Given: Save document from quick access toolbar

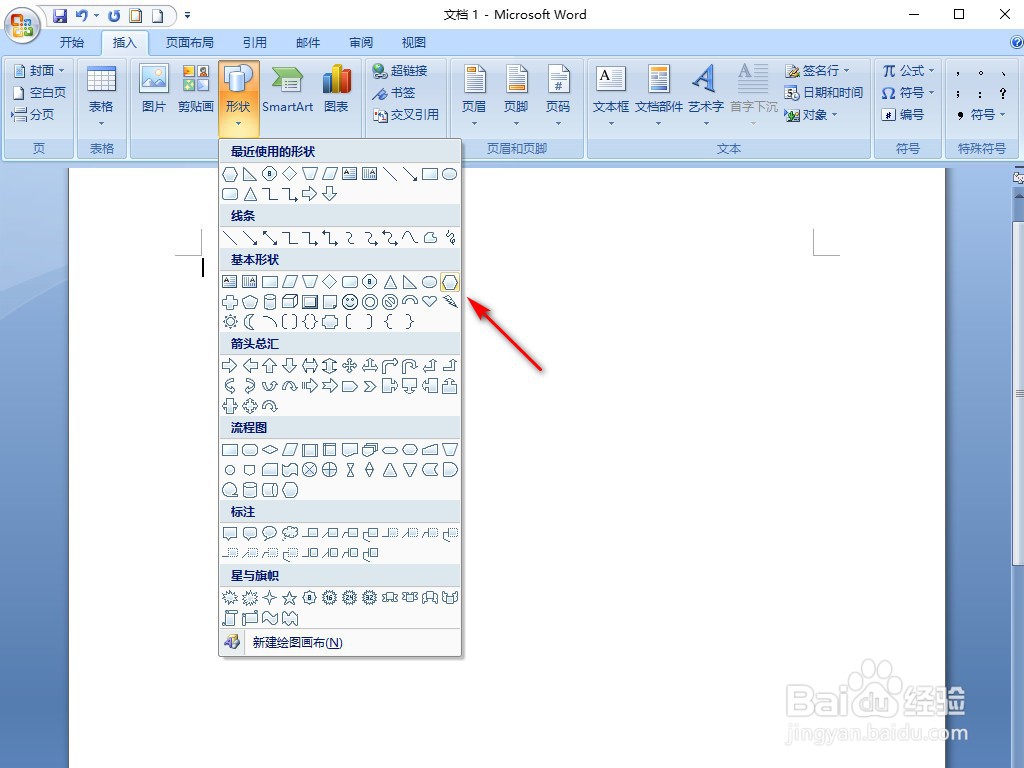Looking at the screenshot, I should [x=60, y=16].
